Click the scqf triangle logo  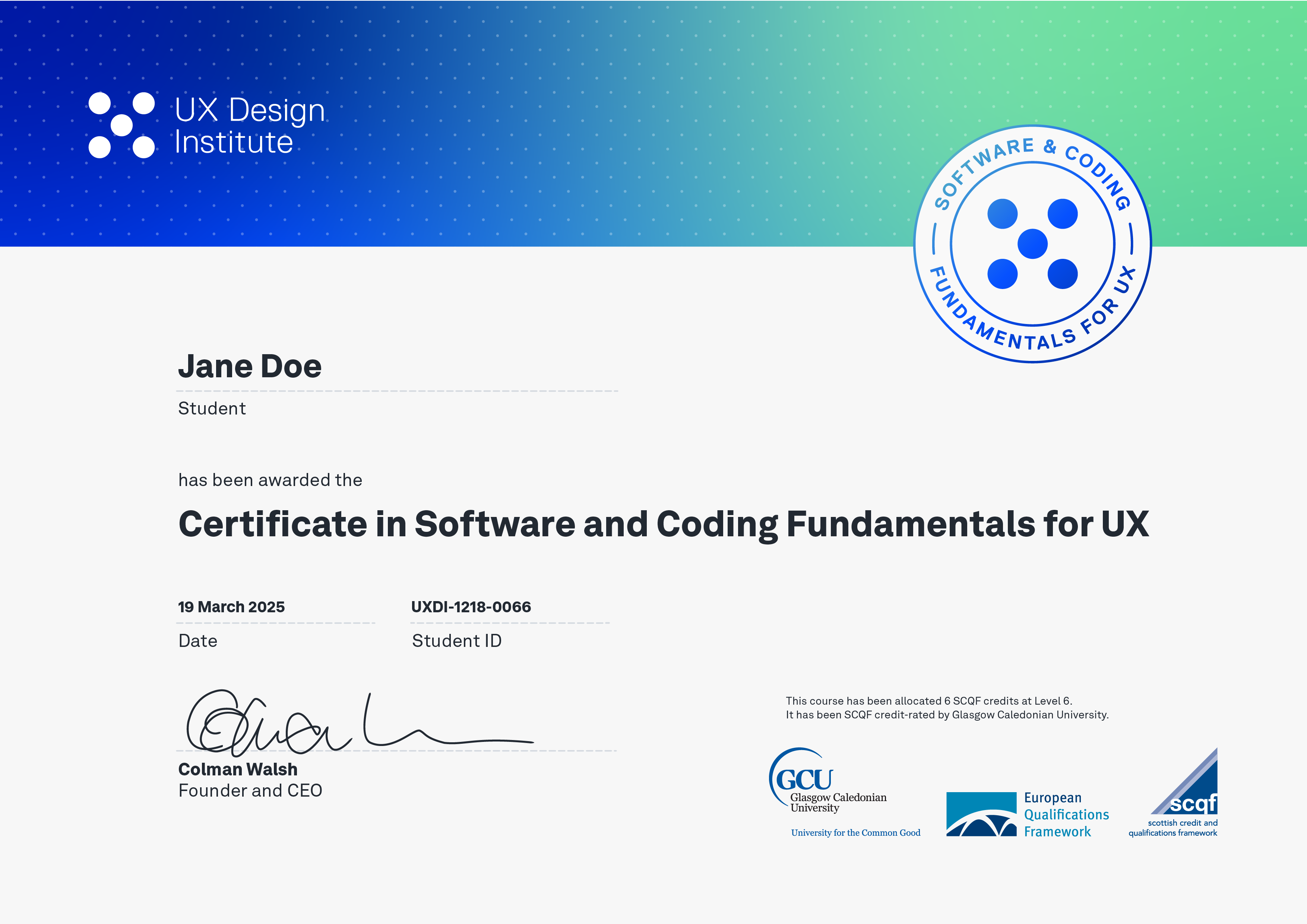point(1185,781)
